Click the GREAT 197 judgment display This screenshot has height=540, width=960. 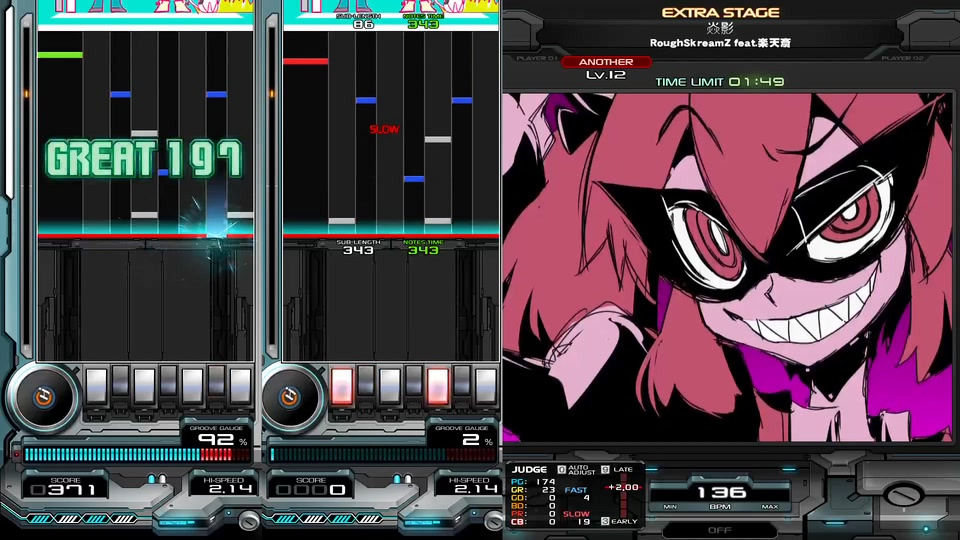[144, 159]
